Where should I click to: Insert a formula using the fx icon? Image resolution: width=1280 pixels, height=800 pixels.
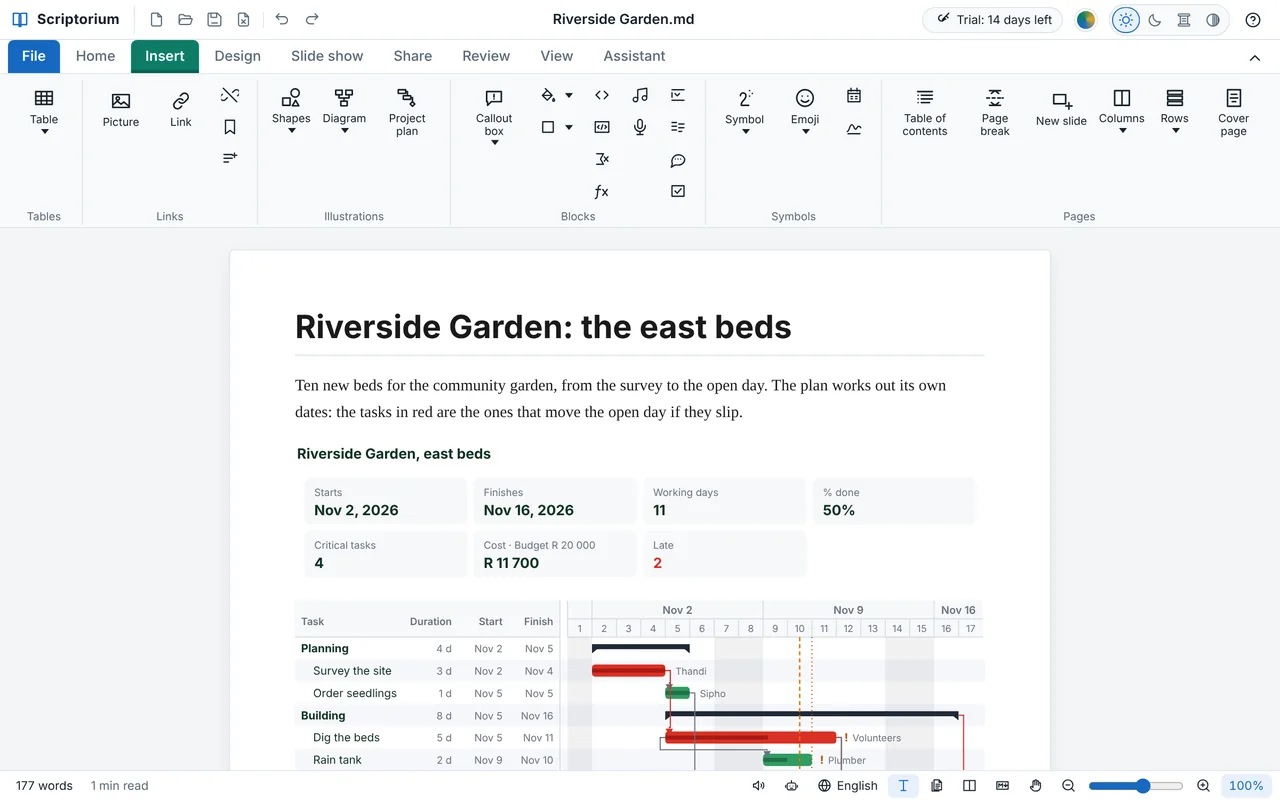pyautogui.click(x=602, y=191)
